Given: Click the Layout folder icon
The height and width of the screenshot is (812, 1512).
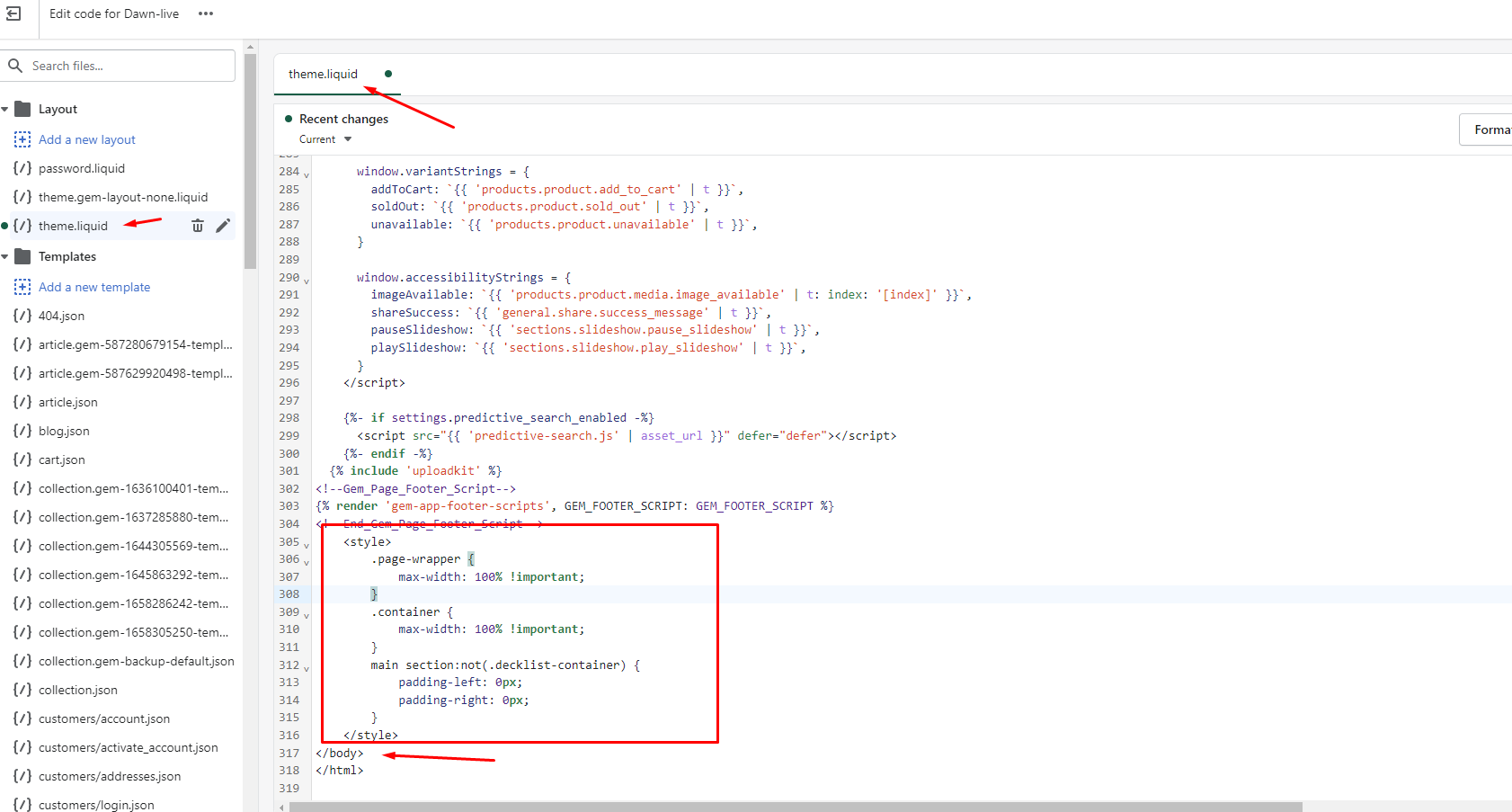Looking at the screenshot, I should pos(23,109).
